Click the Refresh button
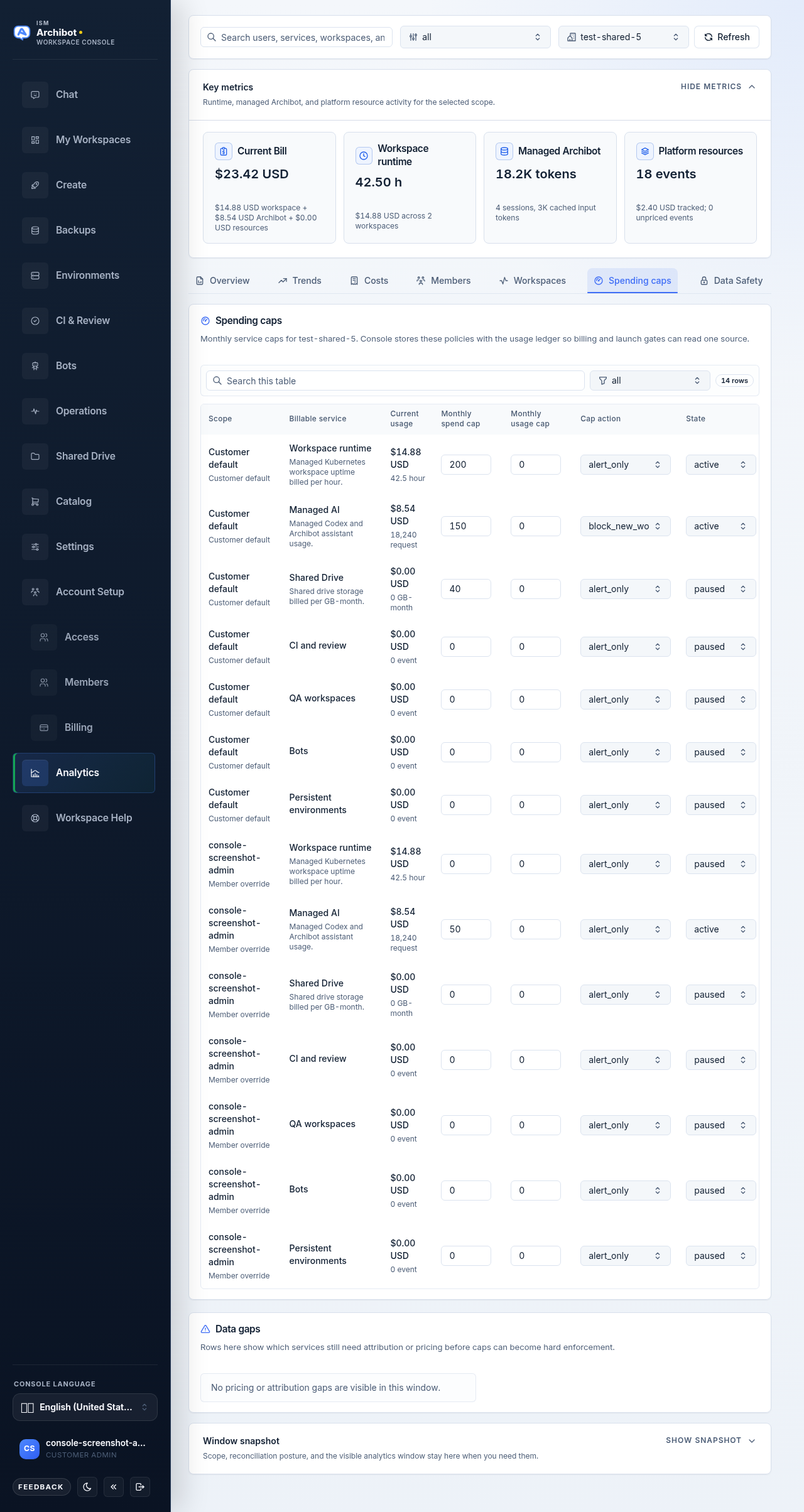Viewport: 804px width, 1512px height. pos(727,37)
